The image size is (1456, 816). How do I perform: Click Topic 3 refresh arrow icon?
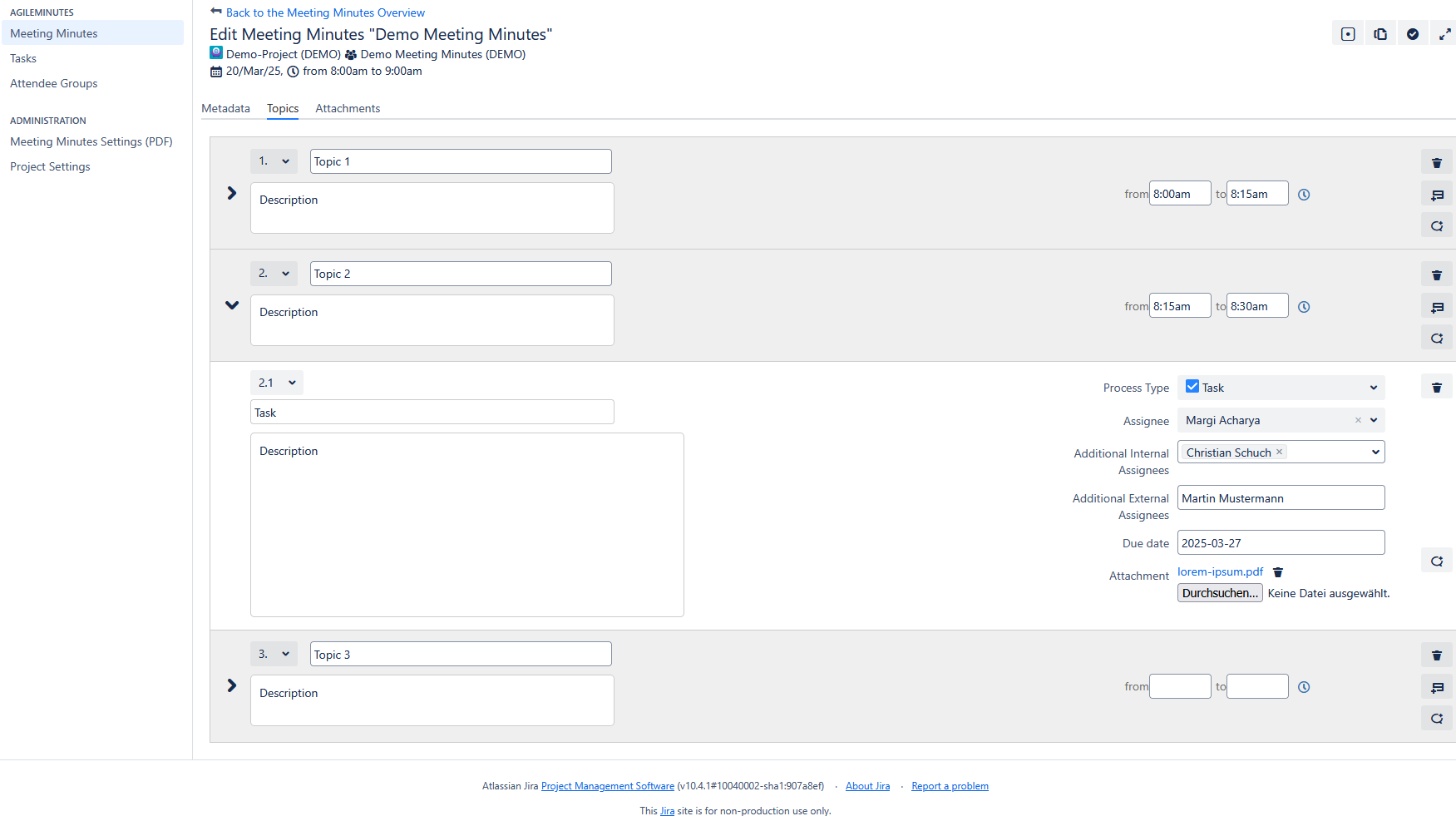(x=1437, y=718)
